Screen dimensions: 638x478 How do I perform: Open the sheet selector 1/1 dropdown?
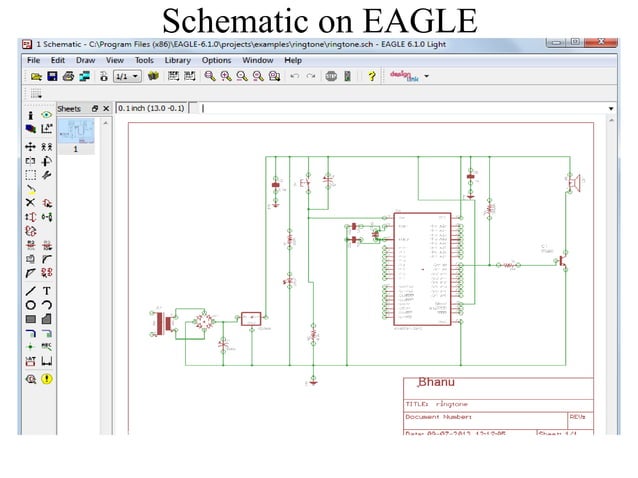point(127,76)
